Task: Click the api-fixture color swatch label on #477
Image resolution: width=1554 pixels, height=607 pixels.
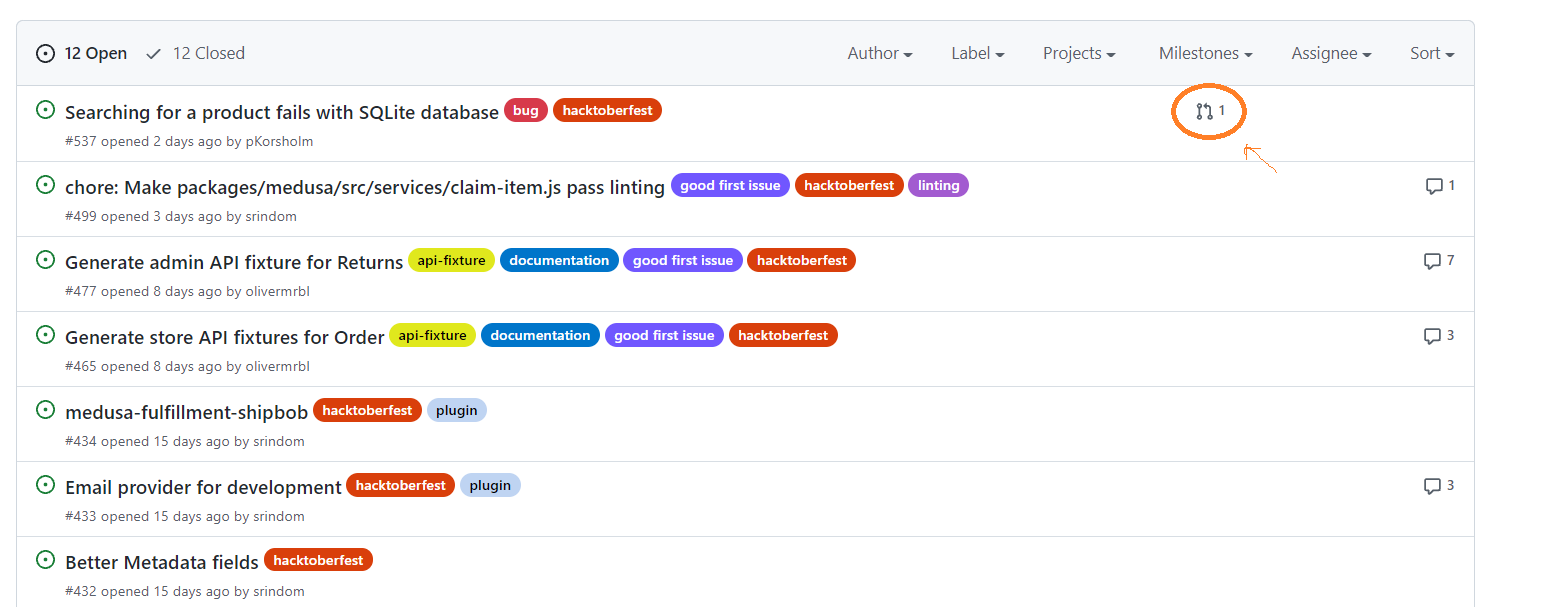Action: point(451,260)
